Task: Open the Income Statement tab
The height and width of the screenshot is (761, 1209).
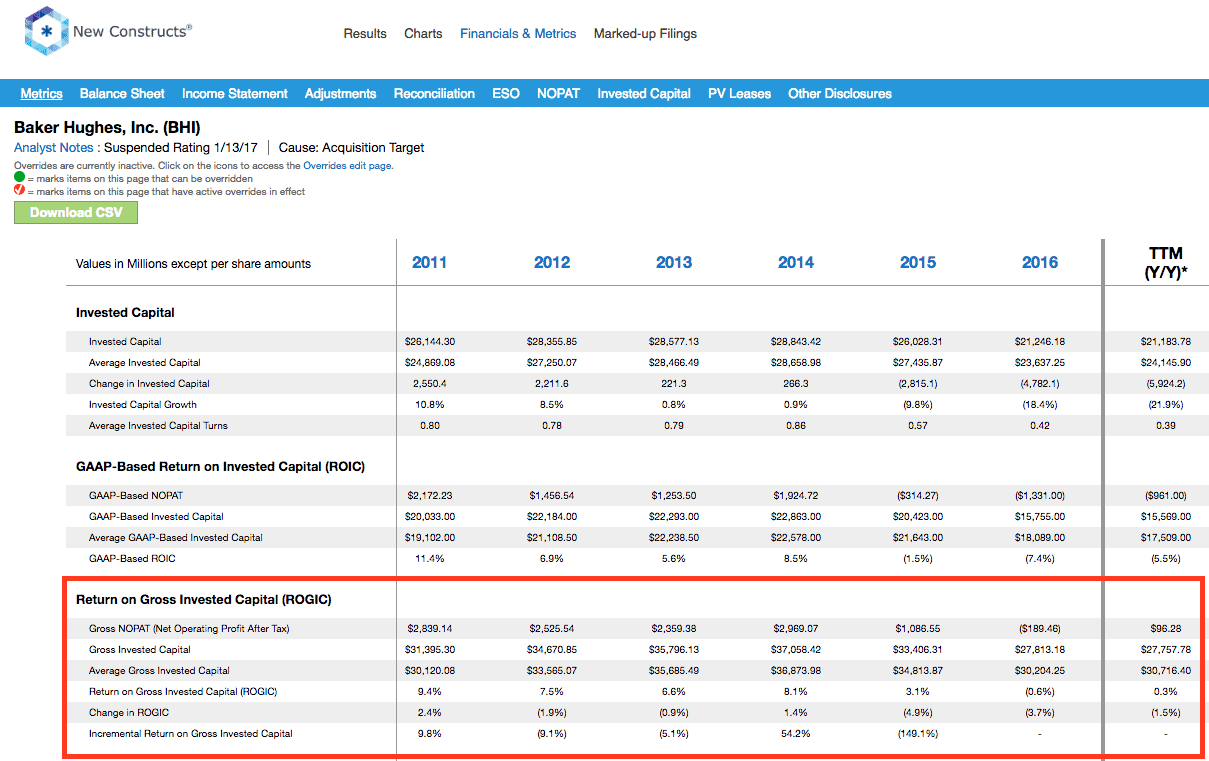Action: 235,93
